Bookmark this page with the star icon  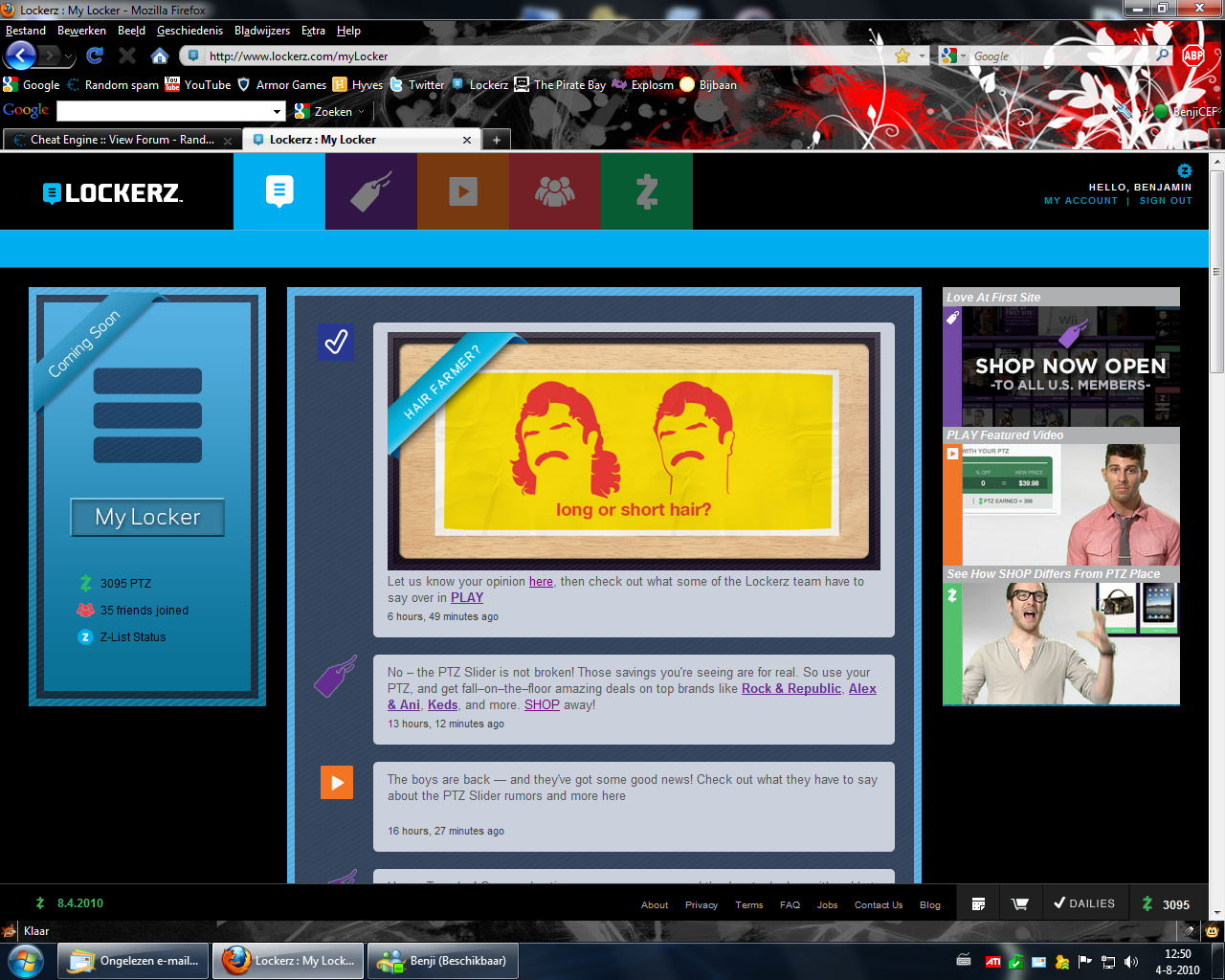pyautogui.click(x=902, y=56)
